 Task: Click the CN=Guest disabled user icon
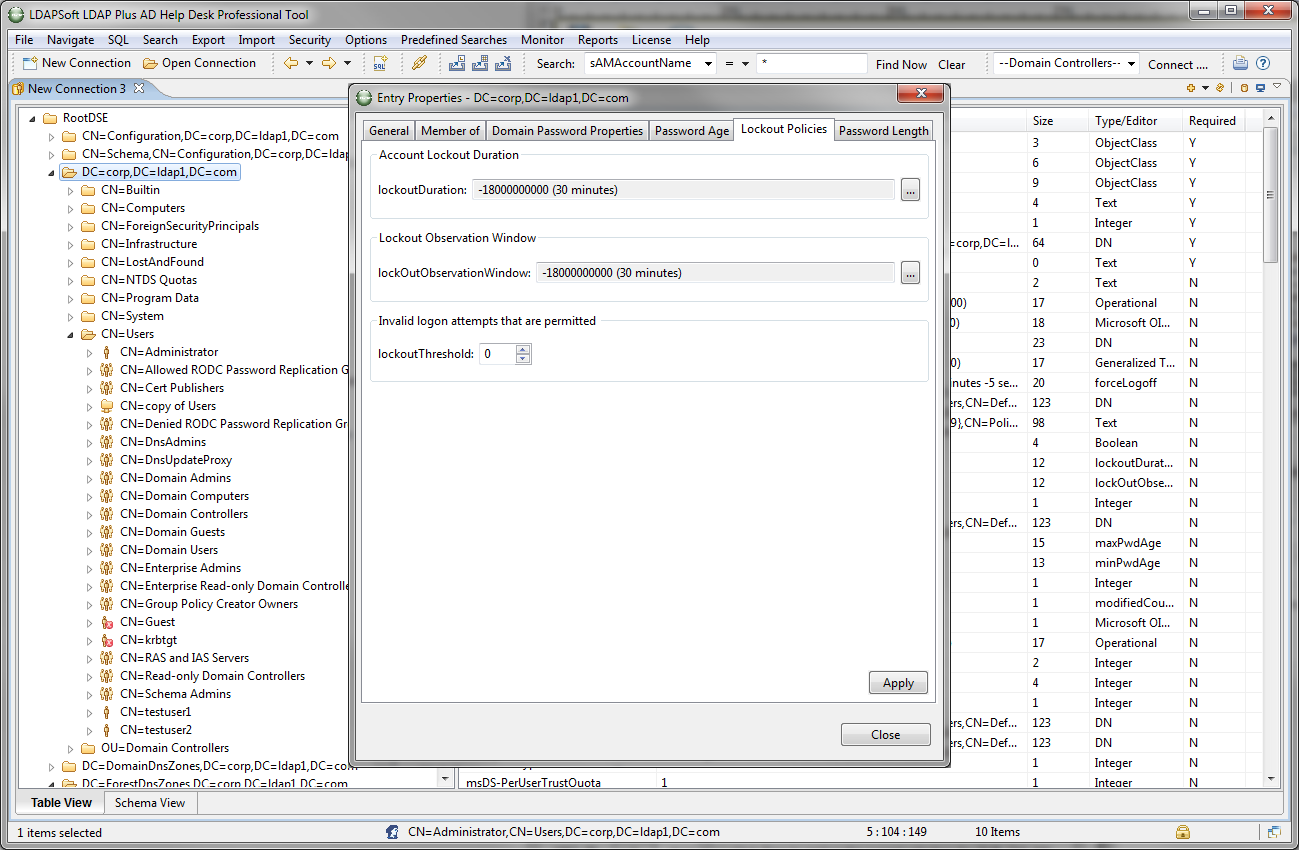click(x=106, y=622)
